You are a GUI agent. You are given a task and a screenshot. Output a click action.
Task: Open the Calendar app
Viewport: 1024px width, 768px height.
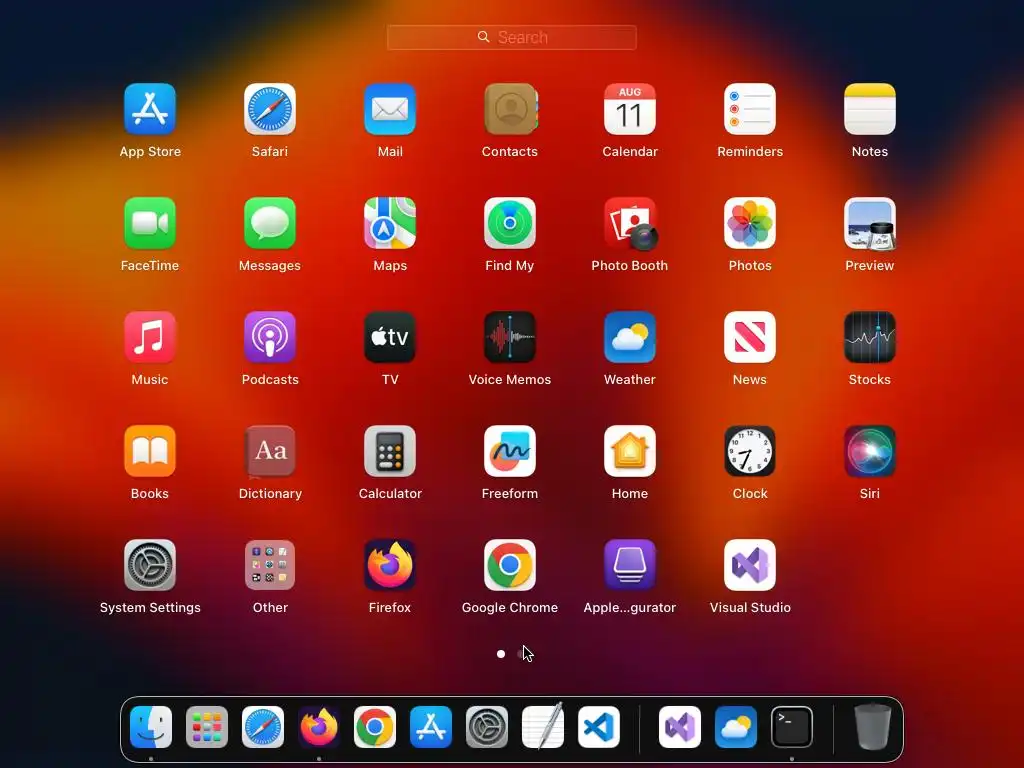click(630, 109)
